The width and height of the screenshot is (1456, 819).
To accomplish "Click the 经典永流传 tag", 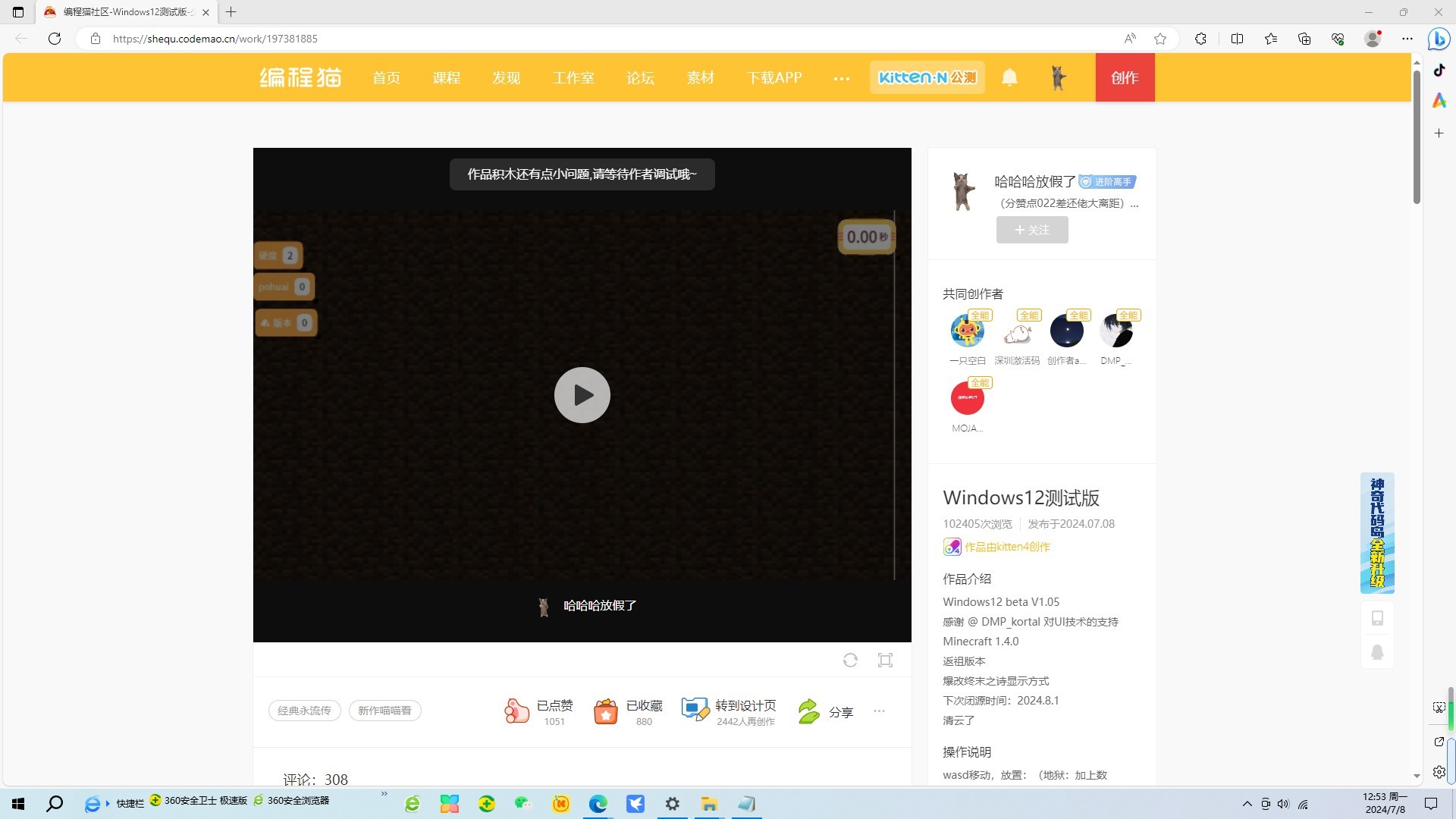I will click(304, 711).
